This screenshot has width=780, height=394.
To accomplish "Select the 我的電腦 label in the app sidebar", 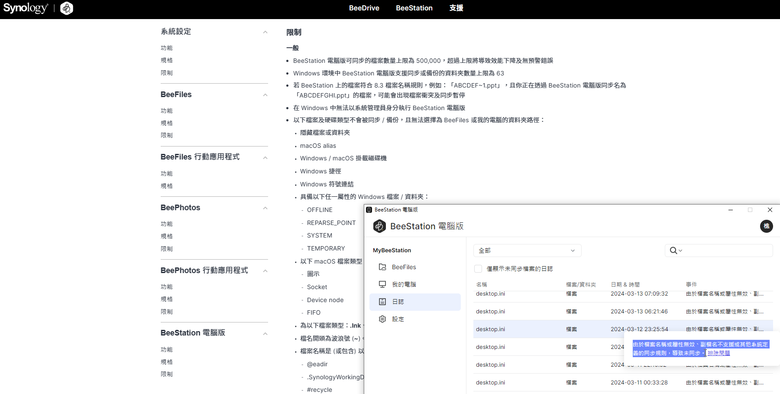I will tap(404, 285).
